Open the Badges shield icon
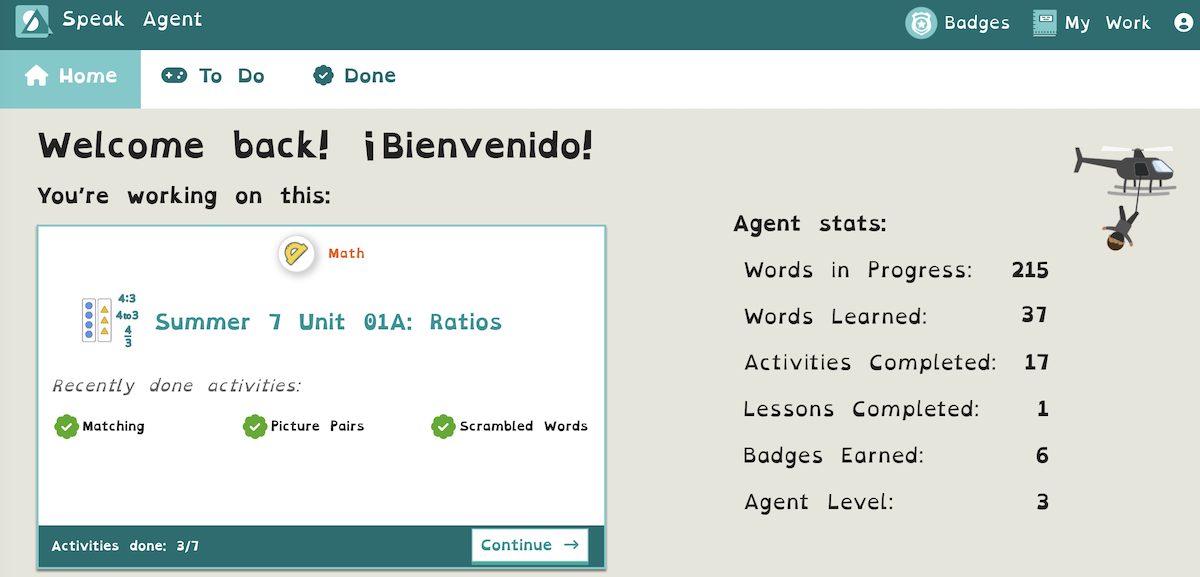Screen dimensions: 1200x577 click(920, 23)
